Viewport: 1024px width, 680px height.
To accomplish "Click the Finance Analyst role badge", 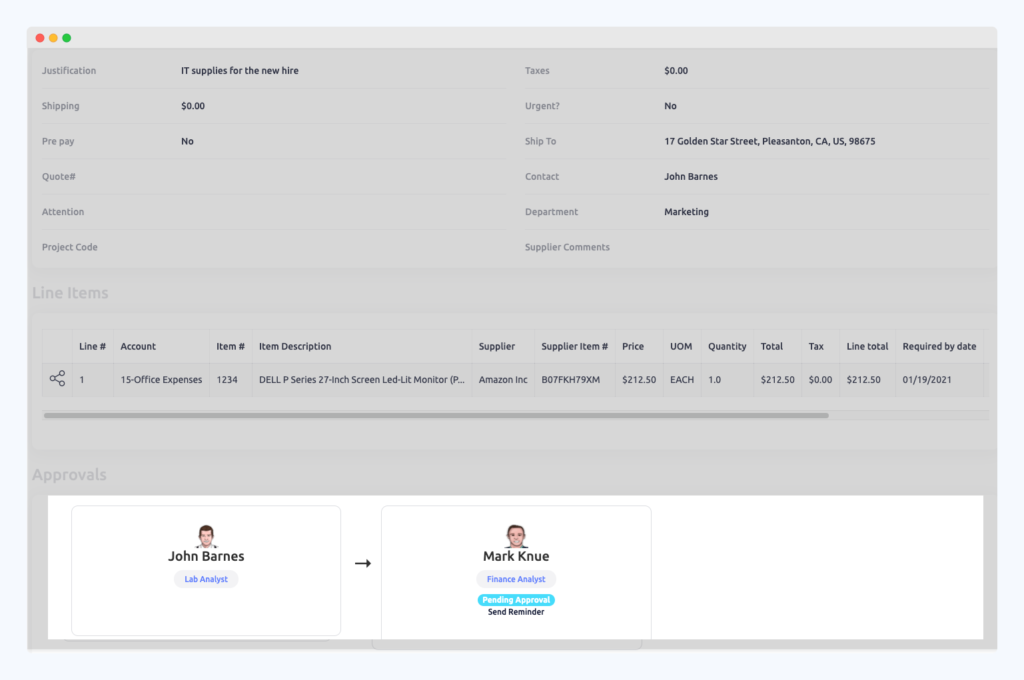I will tap(516, 578).
